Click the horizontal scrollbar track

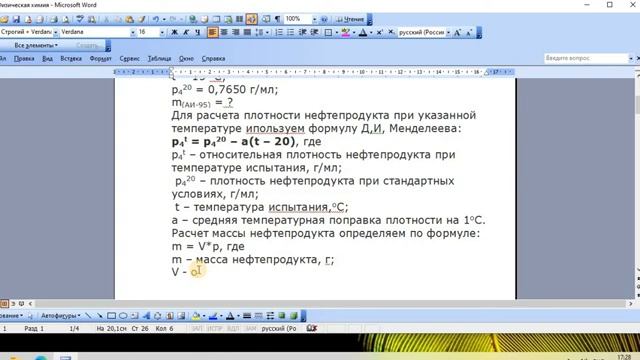click(x=330, y=304)
